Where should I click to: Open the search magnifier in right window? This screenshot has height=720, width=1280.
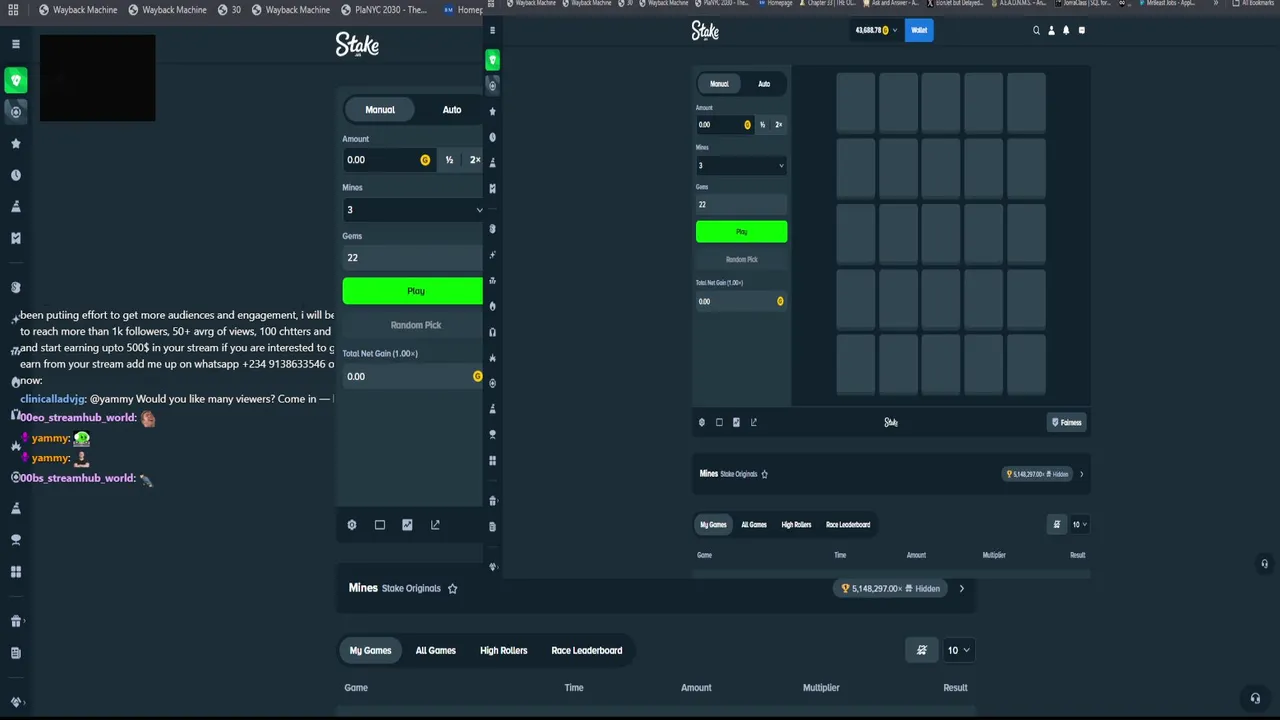[1036, 30]
